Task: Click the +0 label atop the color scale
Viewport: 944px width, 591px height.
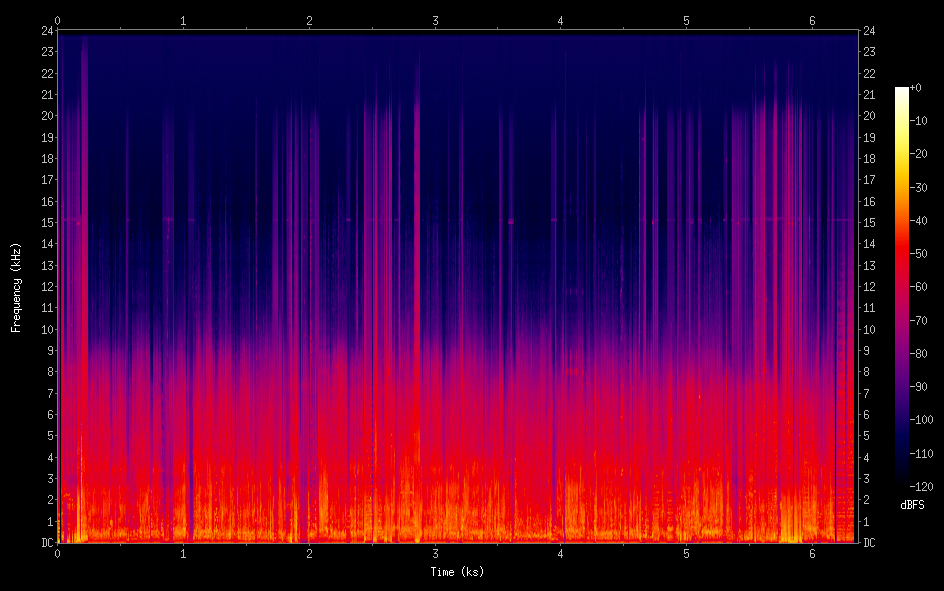Action: (917, 88)
